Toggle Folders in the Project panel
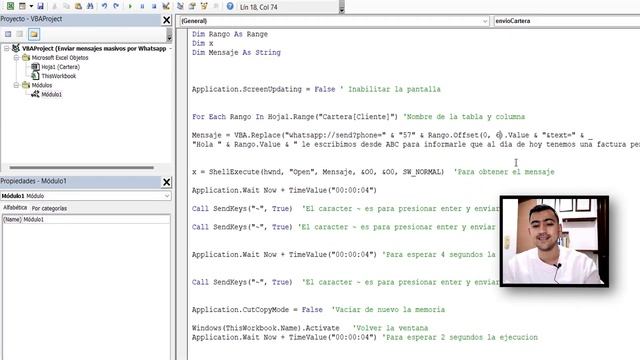This screenshot has width=640, height=360. click(33, 34)
